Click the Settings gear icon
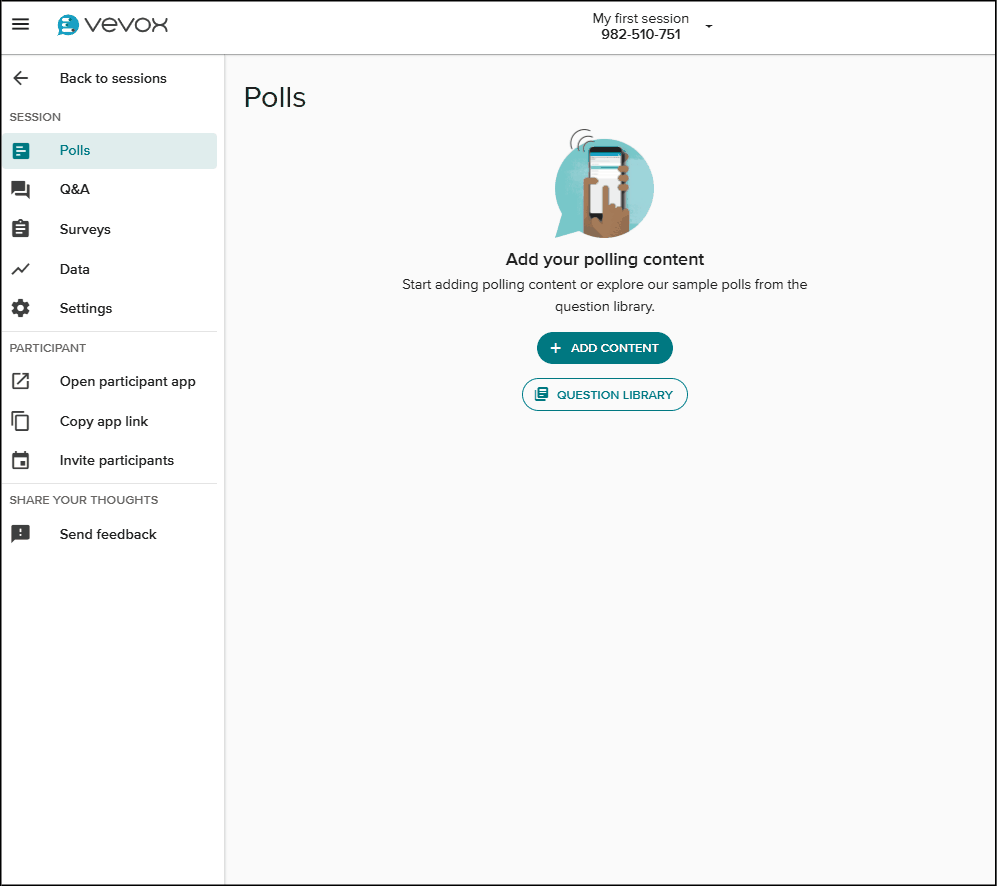The height and width of the screenshot is (886, 997). pyautogui.click(x=20, y=308)
